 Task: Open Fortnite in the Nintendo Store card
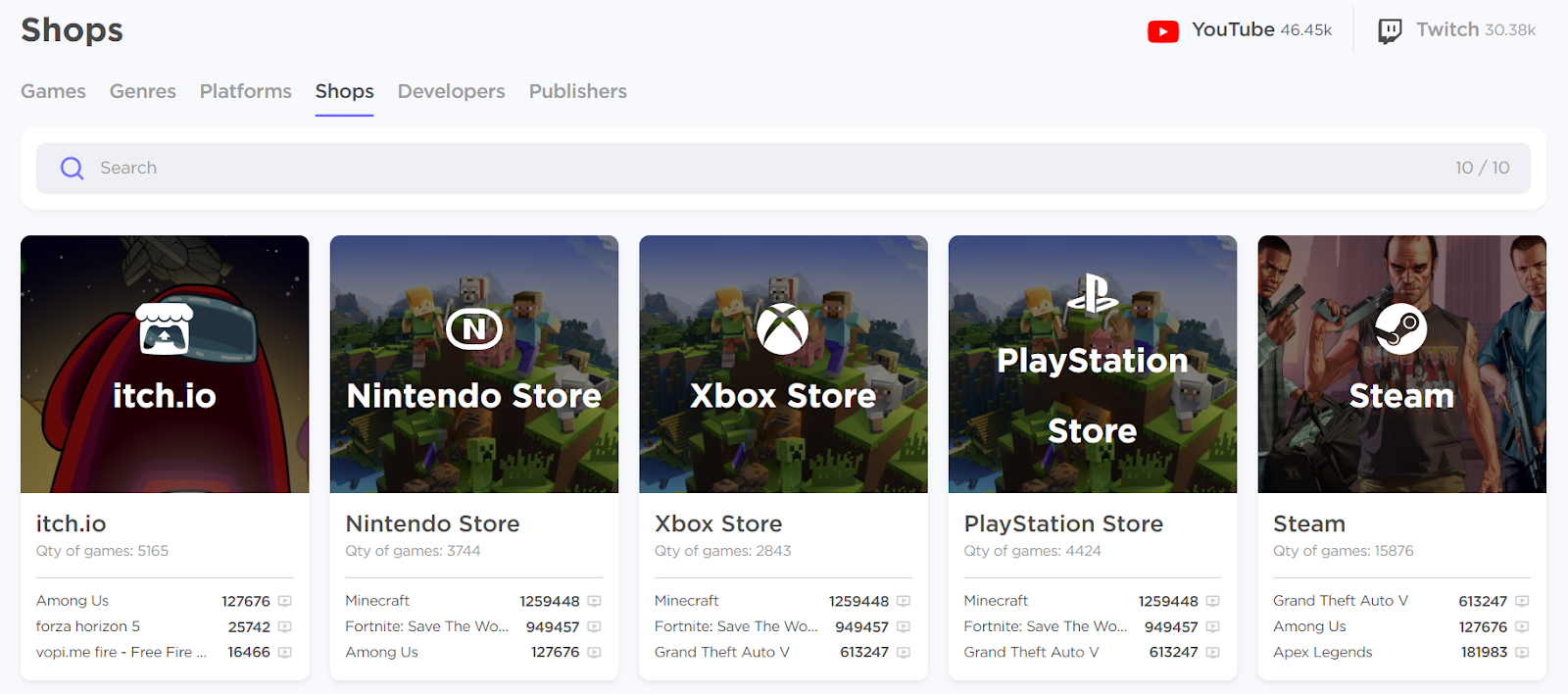[x=426, y=626]
